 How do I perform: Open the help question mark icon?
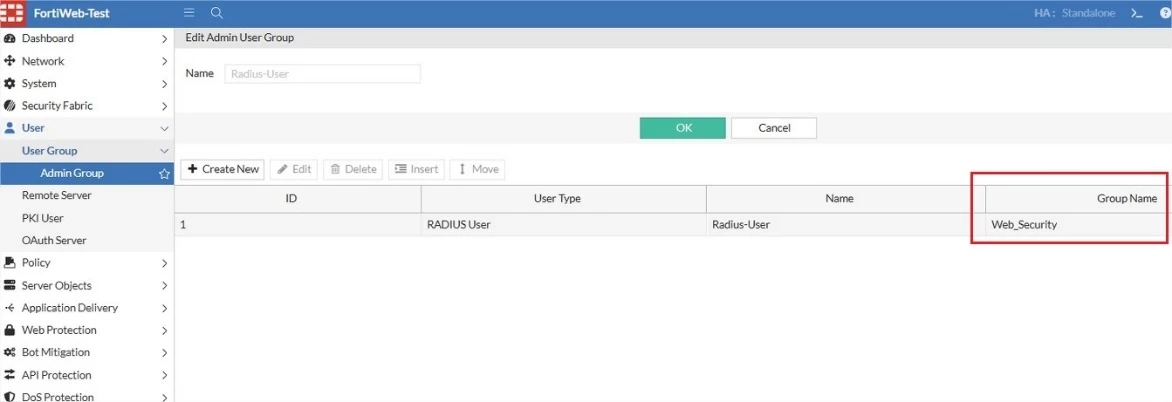1166,13
